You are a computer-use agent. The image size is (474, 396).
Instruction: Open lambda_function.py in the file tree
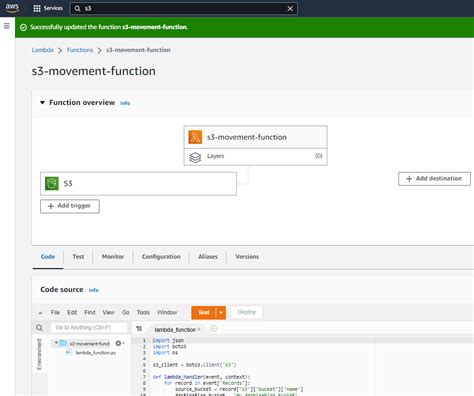coord(95,353)
